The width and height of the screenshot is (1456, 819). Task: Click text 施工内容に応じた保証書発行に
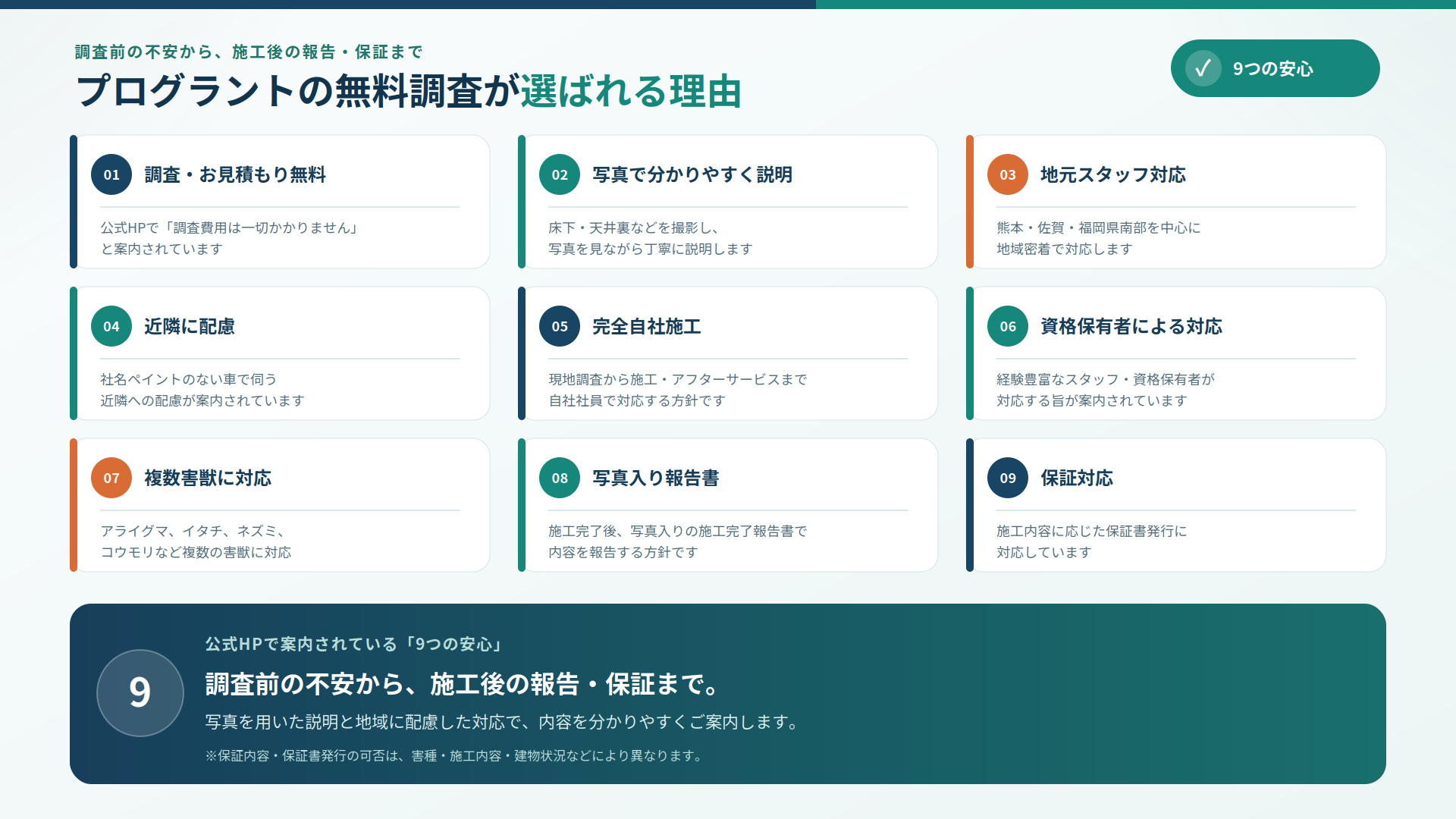click(1092, 531)
